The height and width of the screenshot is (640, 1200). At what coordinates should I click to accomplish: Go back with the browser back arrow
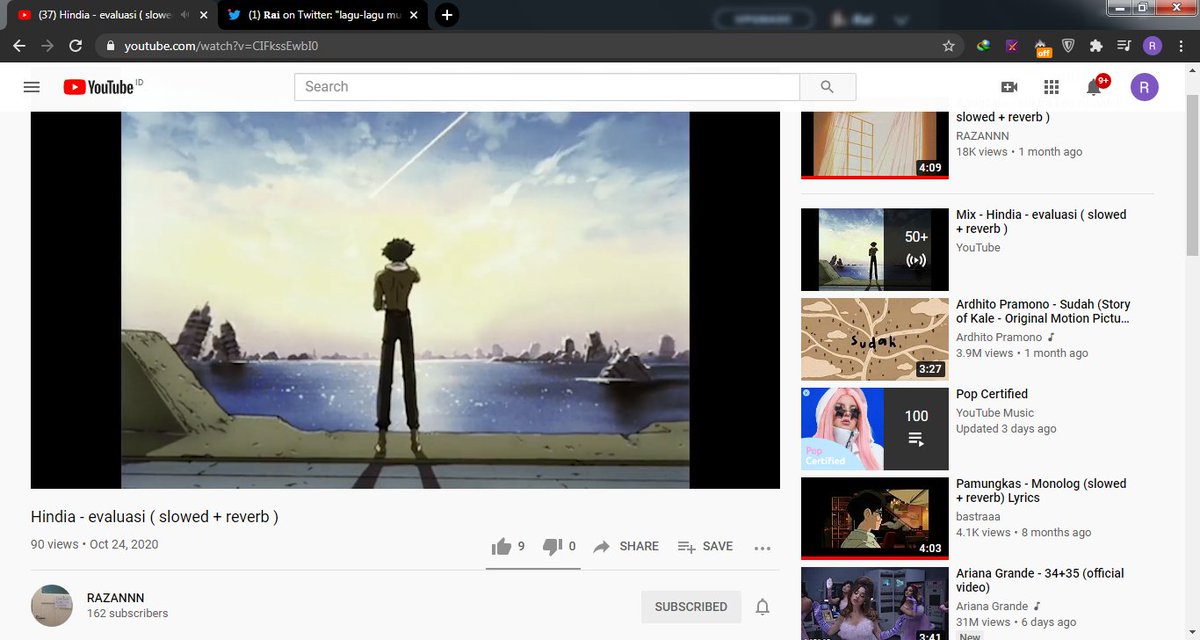point(19,45)
